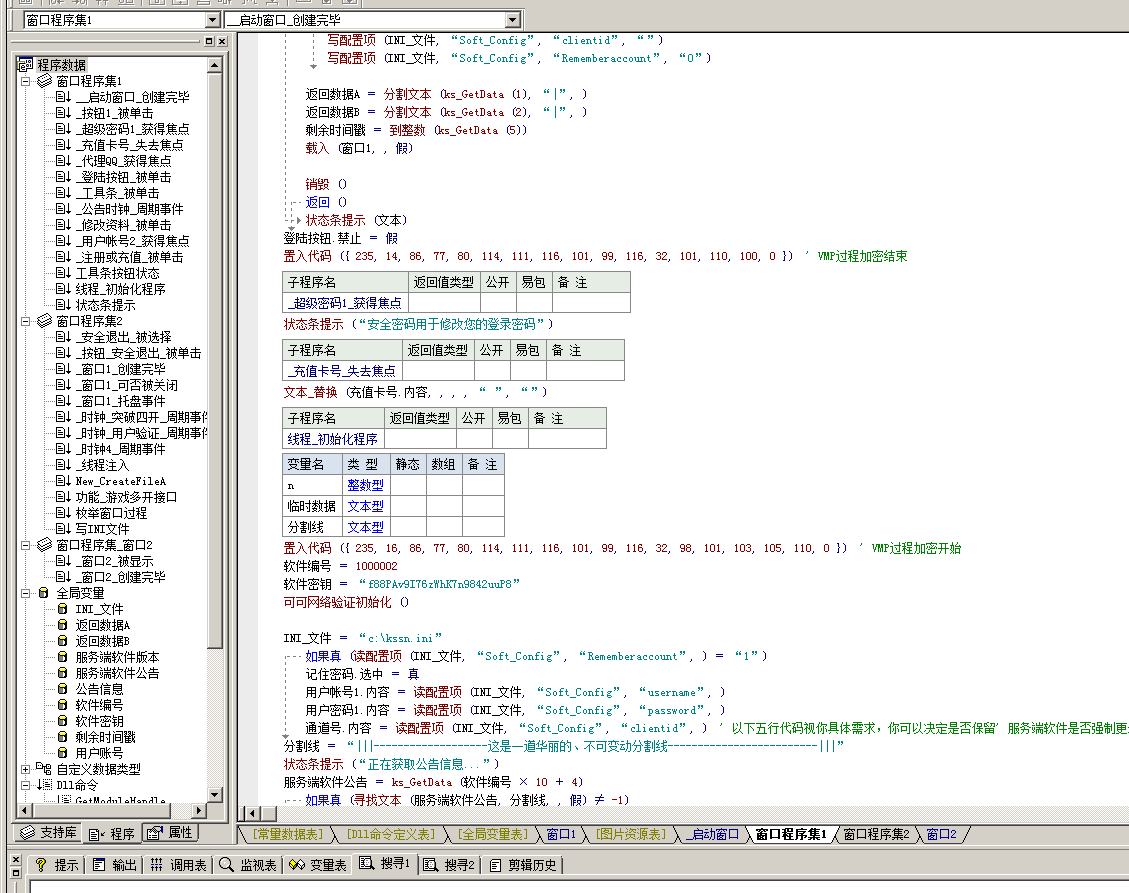Toggle 公开 cell for _充值卡号_失去焦点

(x=492, y=370)
